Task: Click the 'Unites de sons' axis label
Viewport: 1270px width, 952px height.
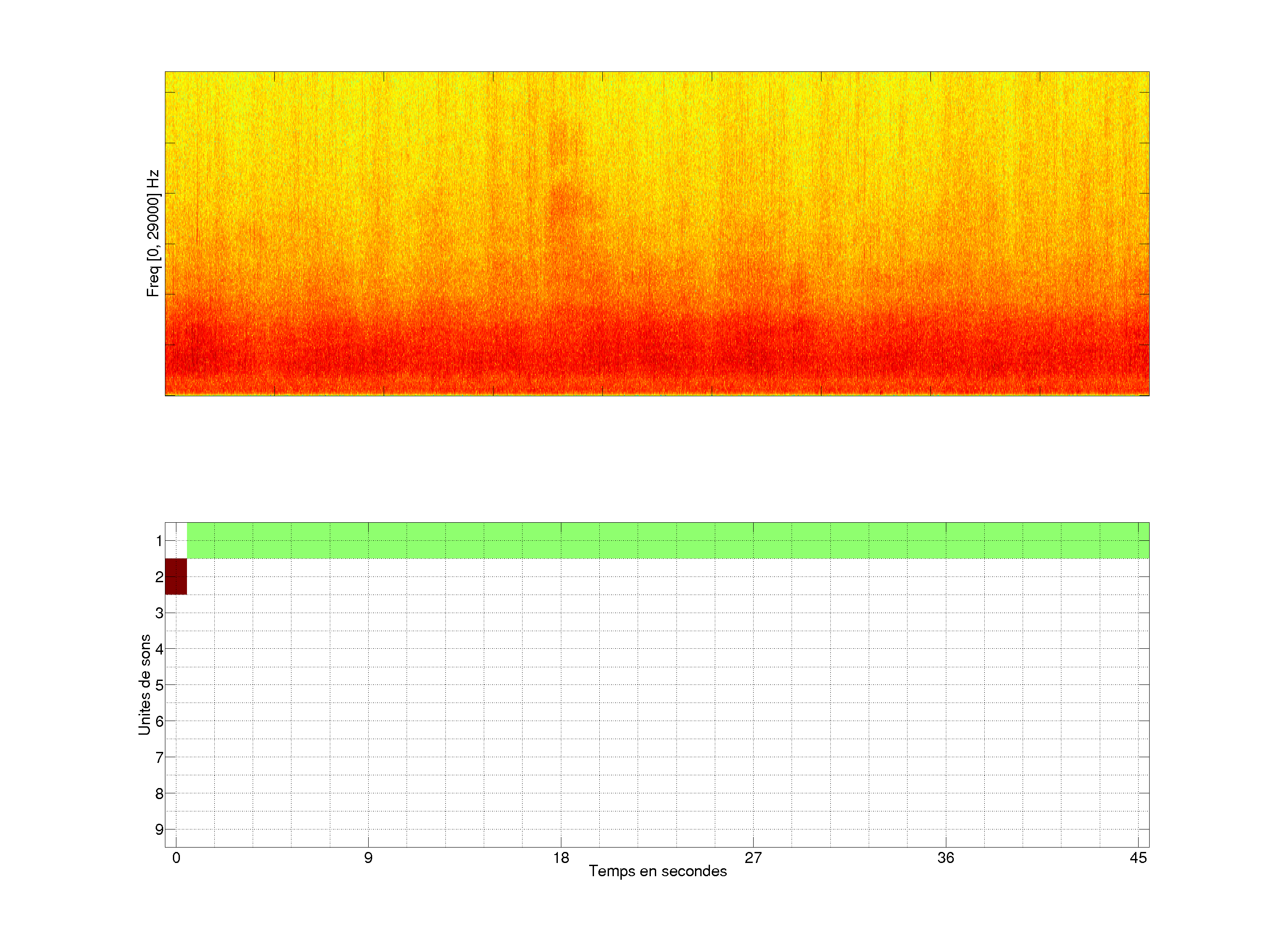Action: [145, 684]
